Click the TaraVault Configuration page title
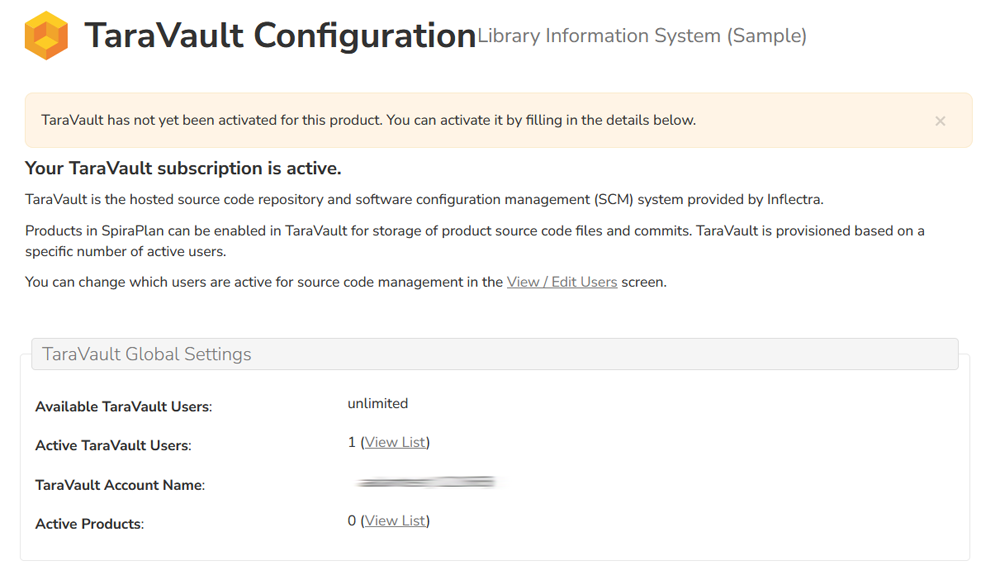The width and height of the screenshot is (1000, 575). pos(280,36)
